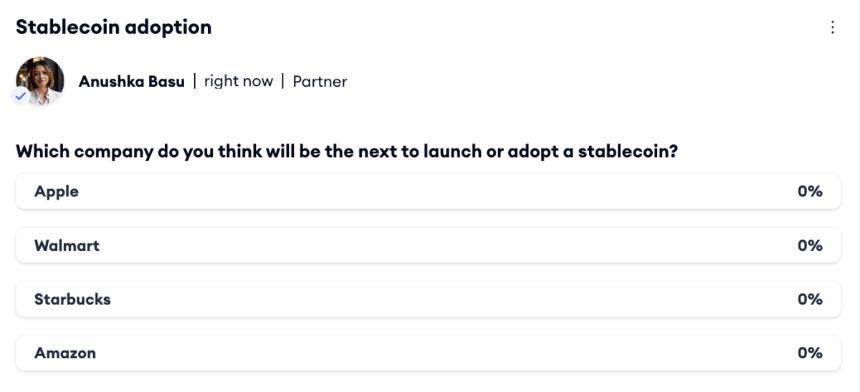The height and width of the screenshot is (392, 860).
Task: Open the three-dot post options menu
Action: pyautogui.click(x=833, y=27)
